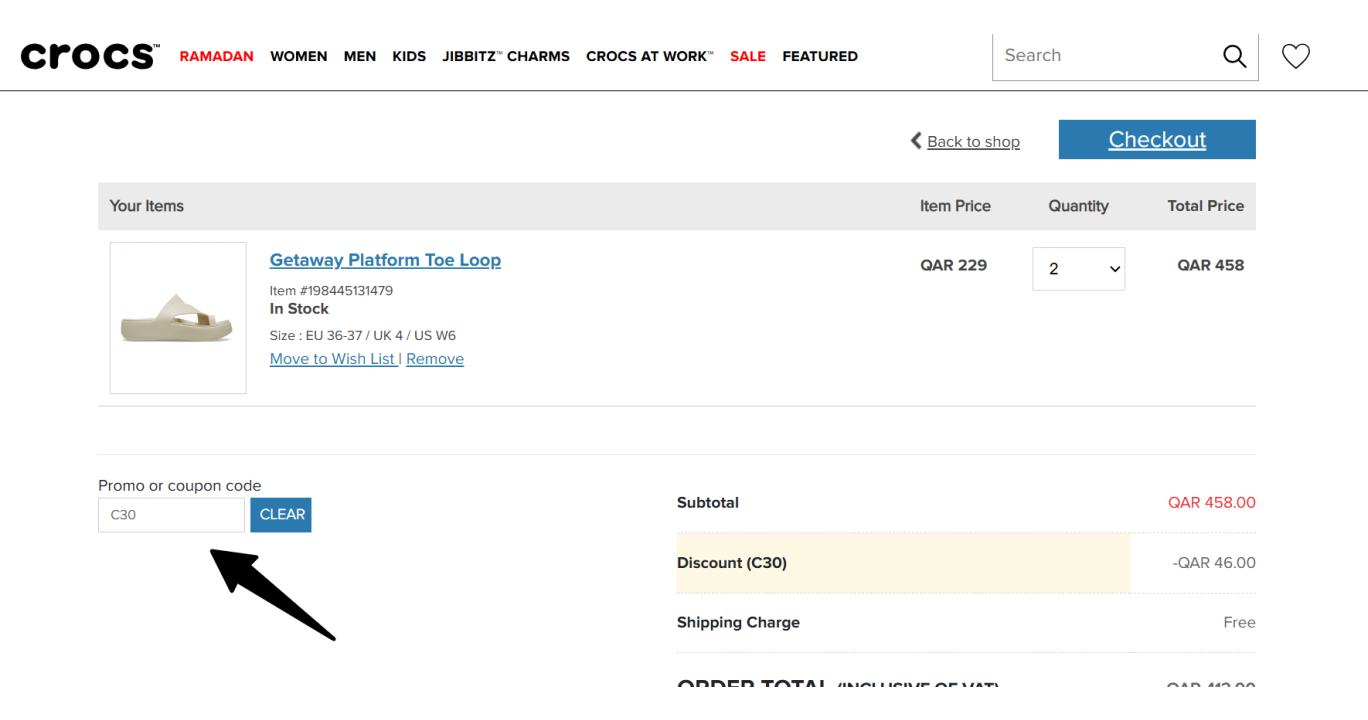Expand the quantity dropdown showing 2

tap(1078, 269)
